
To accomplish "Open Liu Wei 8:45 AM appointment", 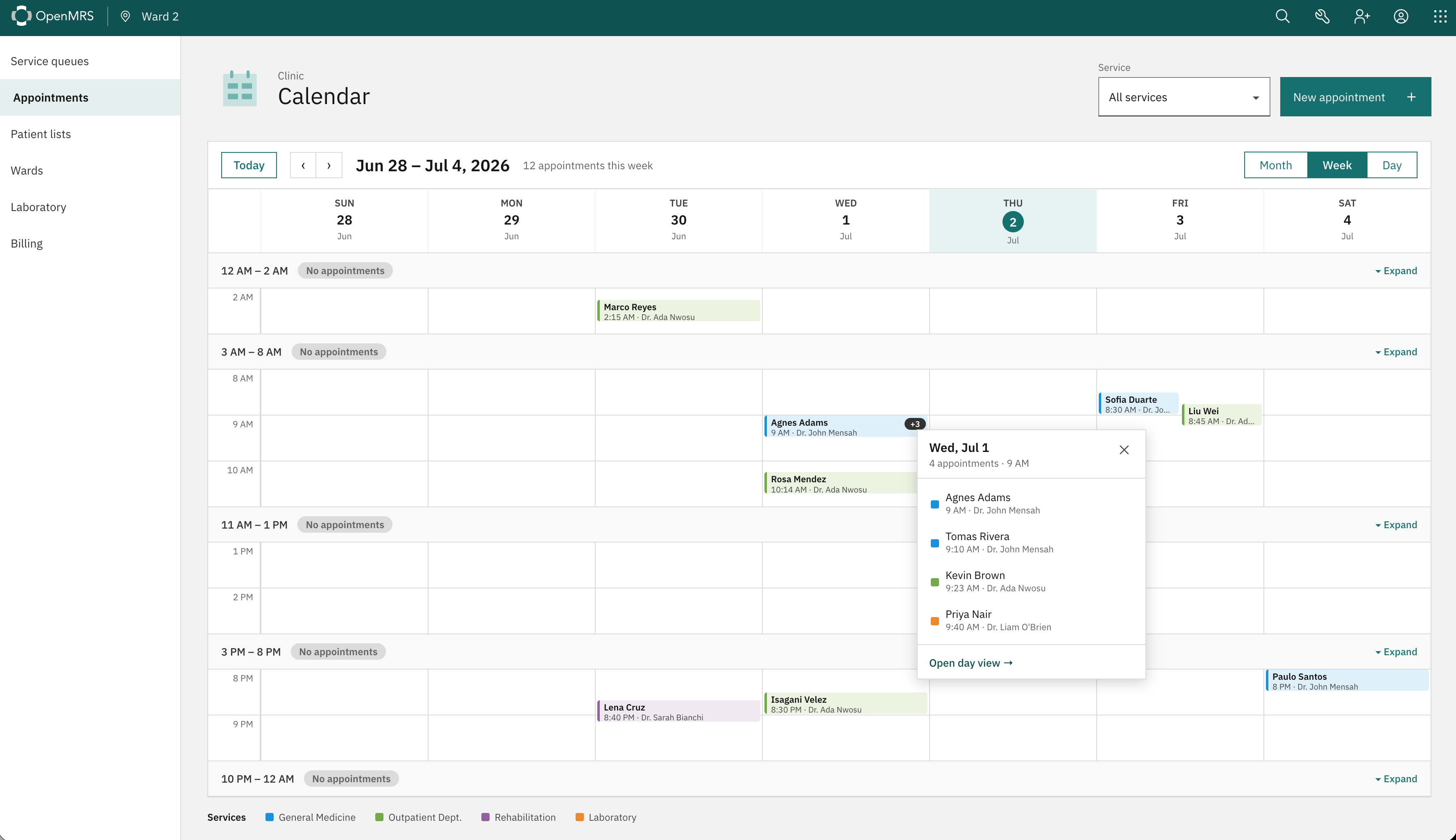I will pos(1222,415).
